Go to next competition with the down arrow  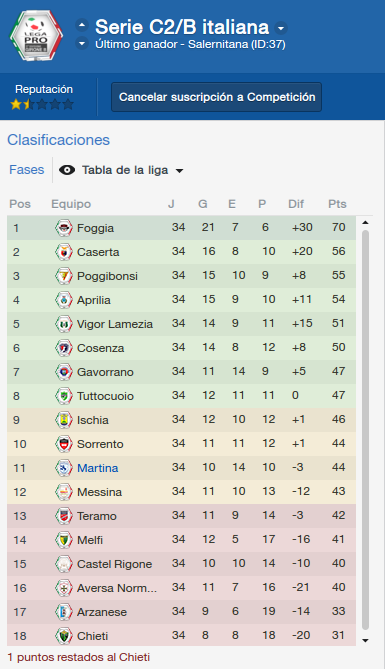pyautogui.click(x=82, y=44)
